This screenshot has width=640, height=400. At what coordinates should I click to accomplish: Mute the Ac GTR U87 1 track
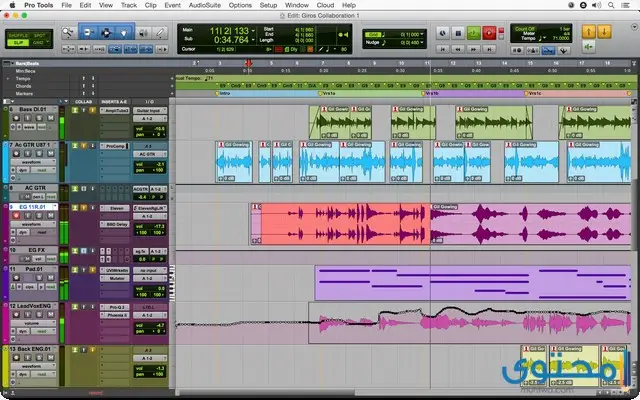pyautogui.click(x=51, y=153)
